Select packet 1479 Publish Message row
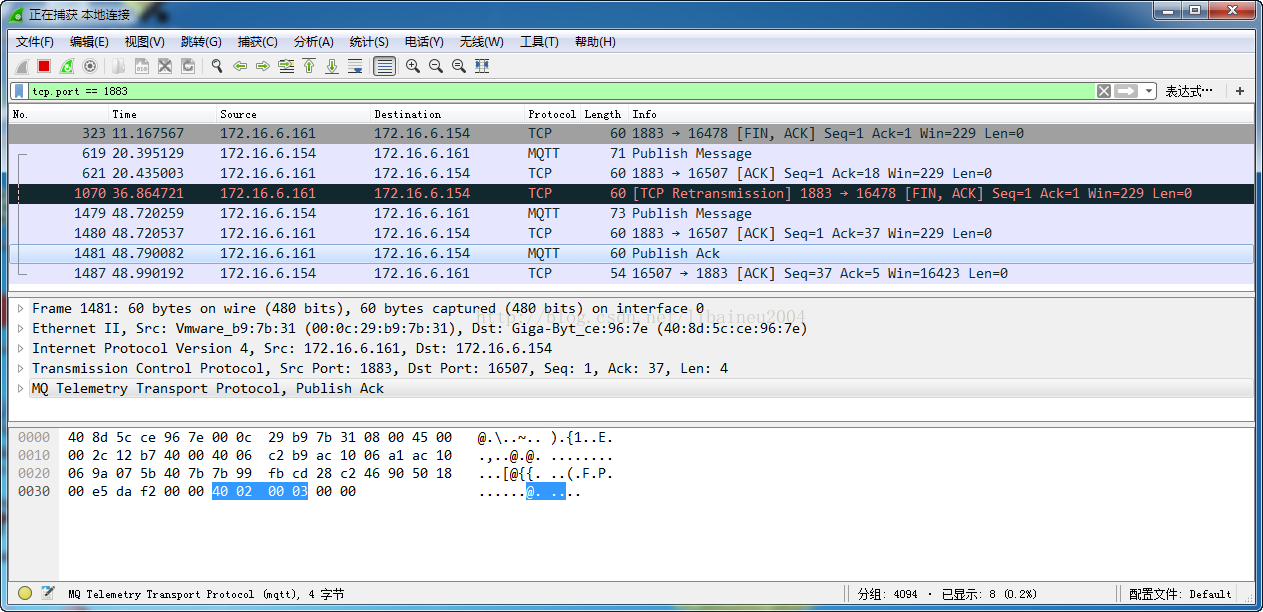The height and width of the screenshot is (612, 1263). (631, 213)
